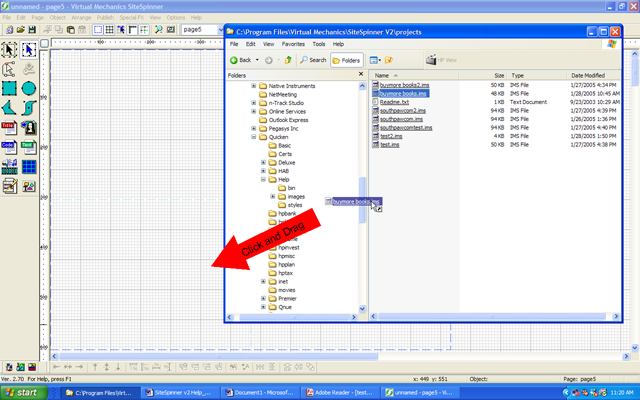The width and height of the screenshot is (640, 400).
Task: Select the arrow pointer tool in SiteSpinner toolbox
Action: coord(29,50)
